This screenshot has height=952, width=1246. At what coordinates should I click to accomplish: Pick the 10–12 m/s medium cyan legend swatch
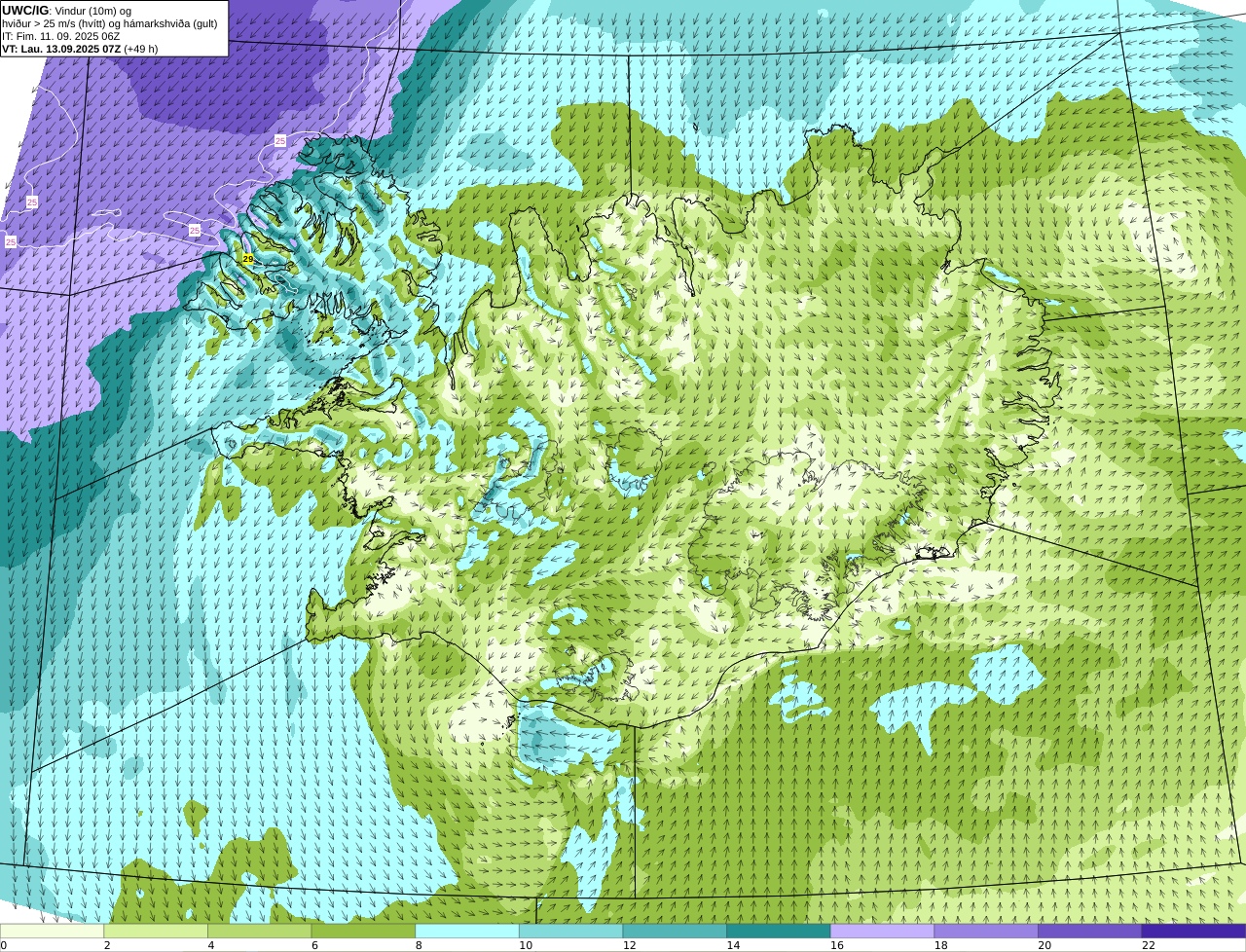(571, 932)
